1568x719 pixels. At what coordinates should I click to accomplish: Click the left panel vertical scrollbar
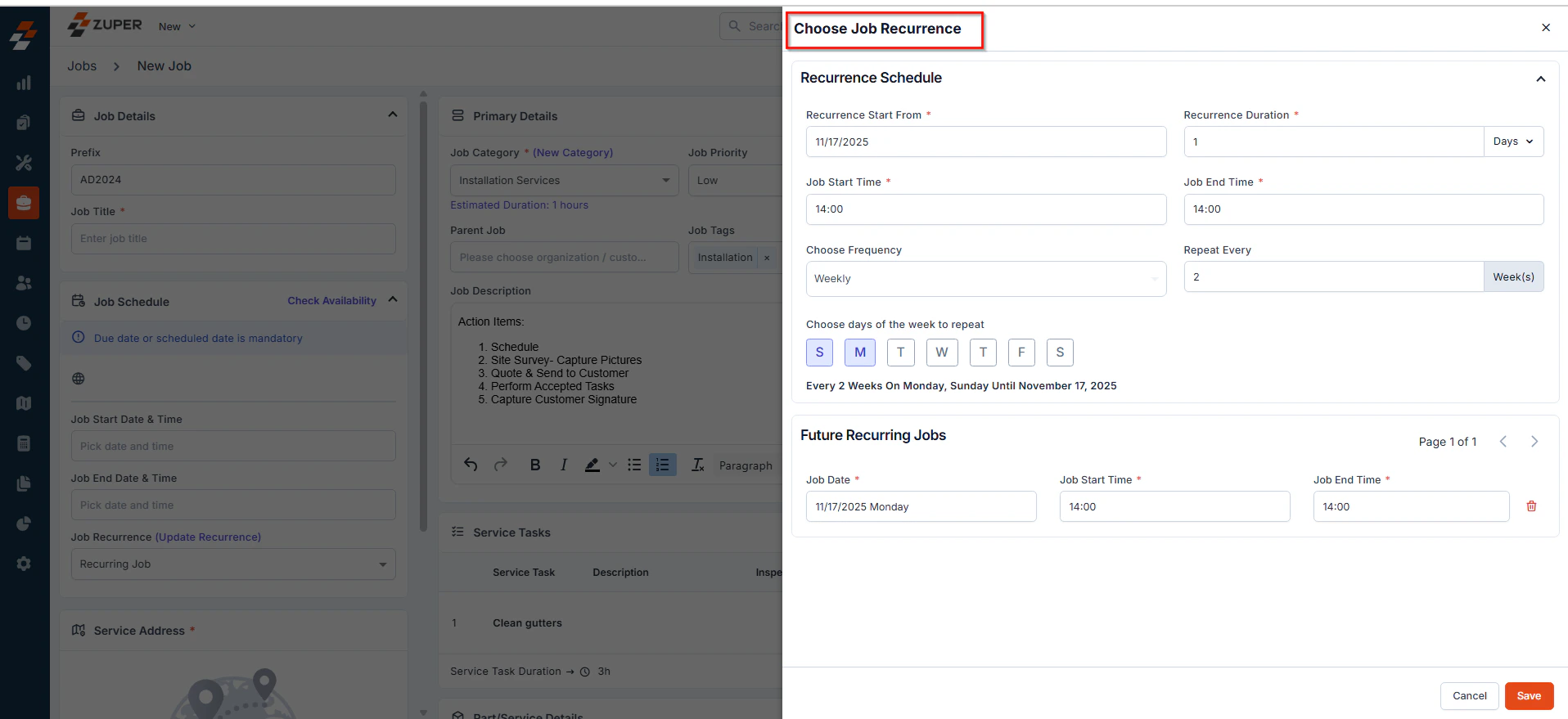[423, 315]
